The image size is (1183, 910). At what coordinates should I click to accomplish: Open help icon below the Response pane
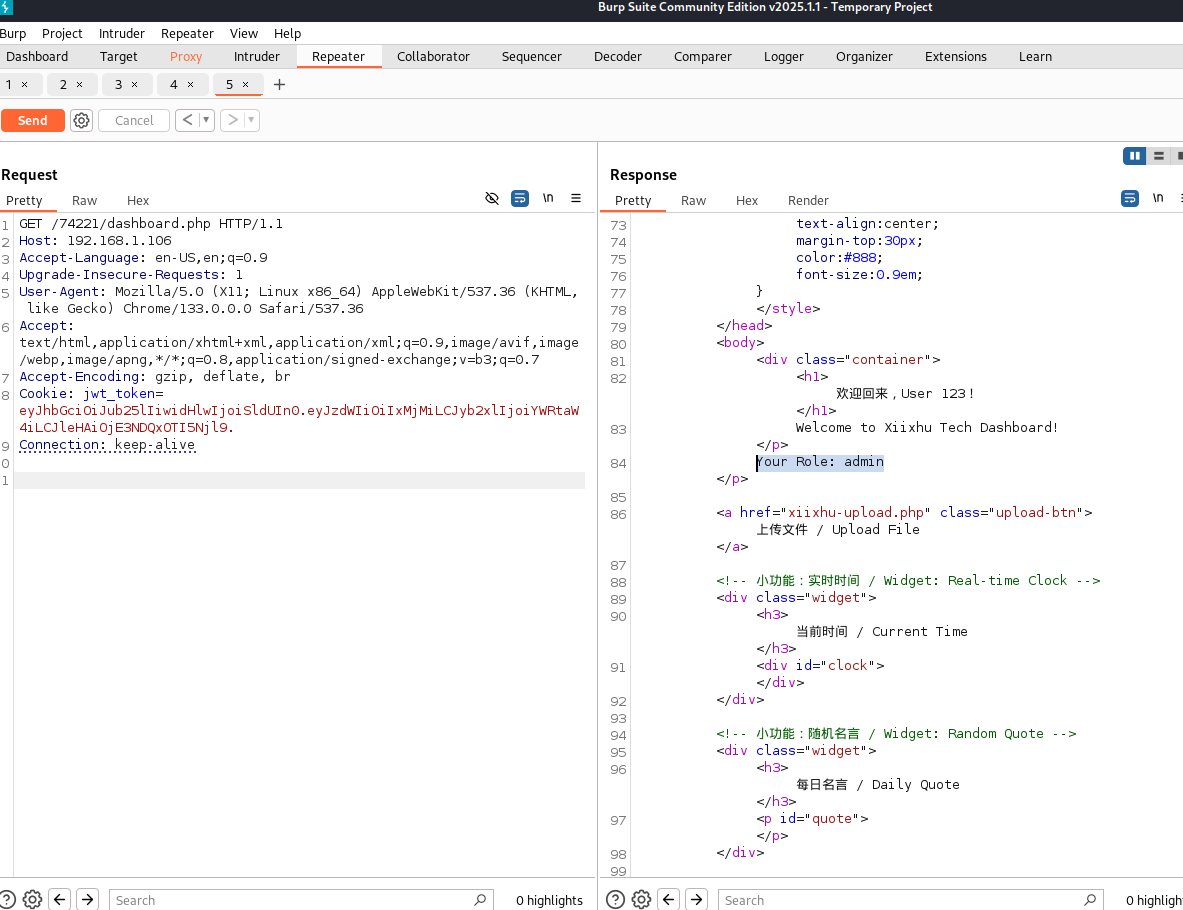click(x=616, y=899)
